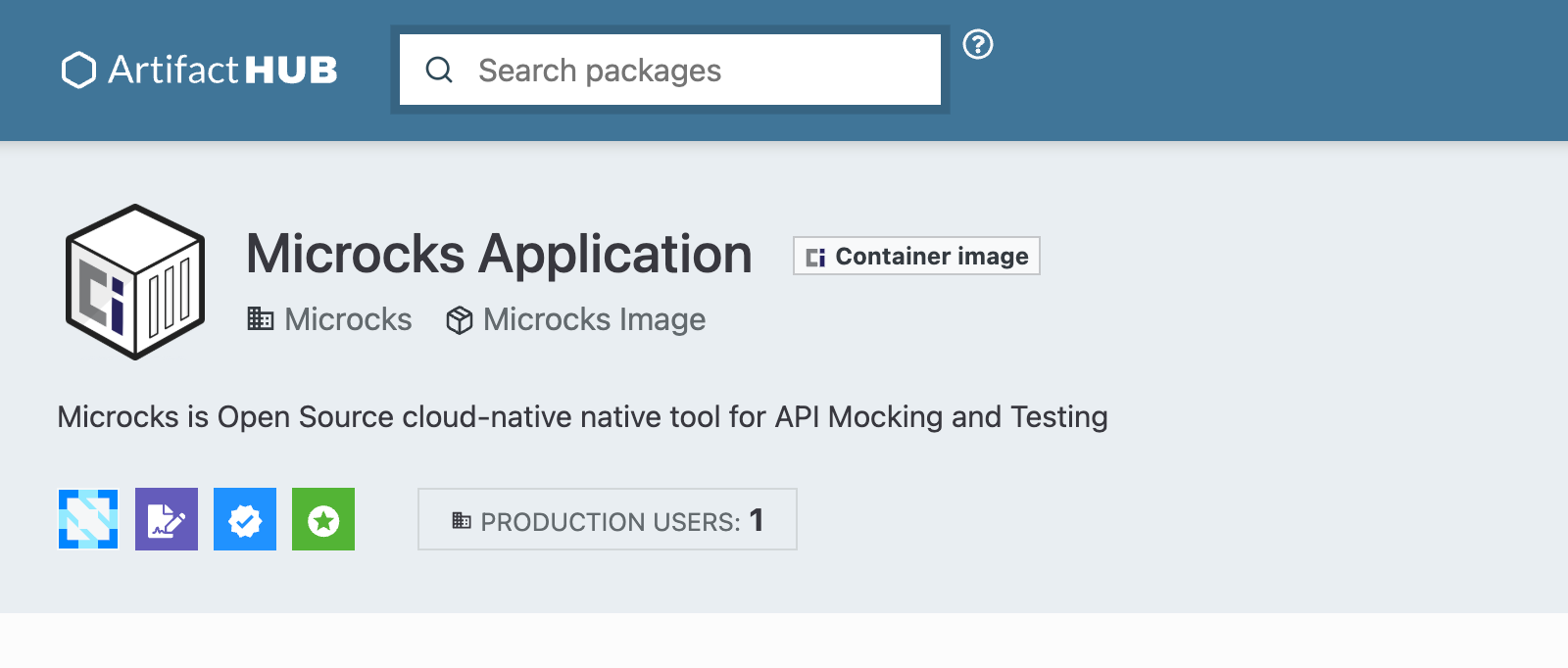Click the purple Signed package badge

167,519
